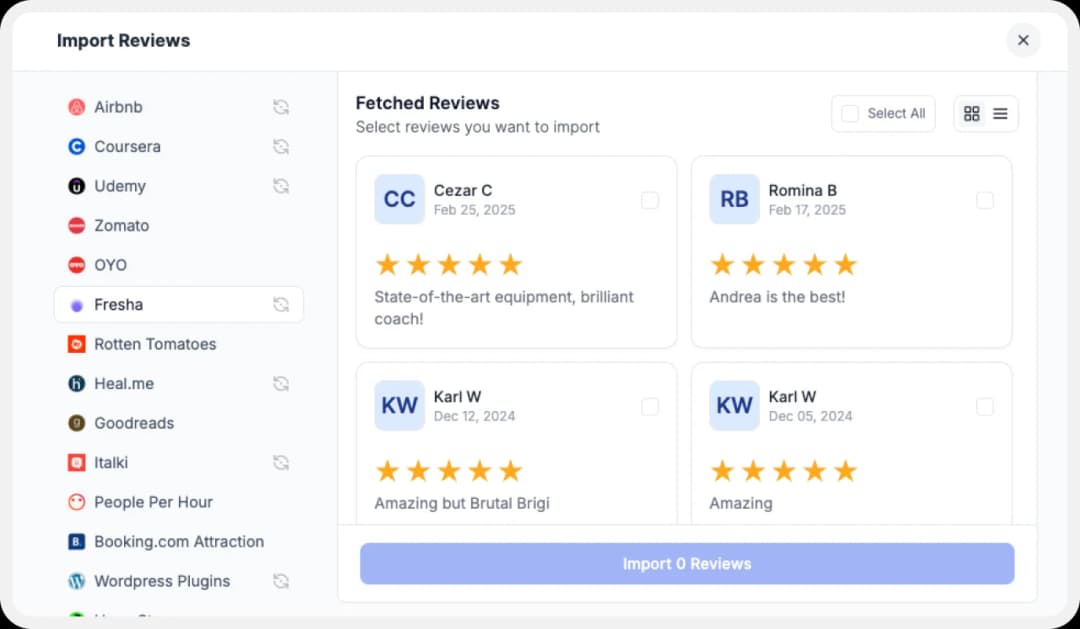Select the Rotten Tomatoes icon
1080x629 pixels.
[72, 344]
